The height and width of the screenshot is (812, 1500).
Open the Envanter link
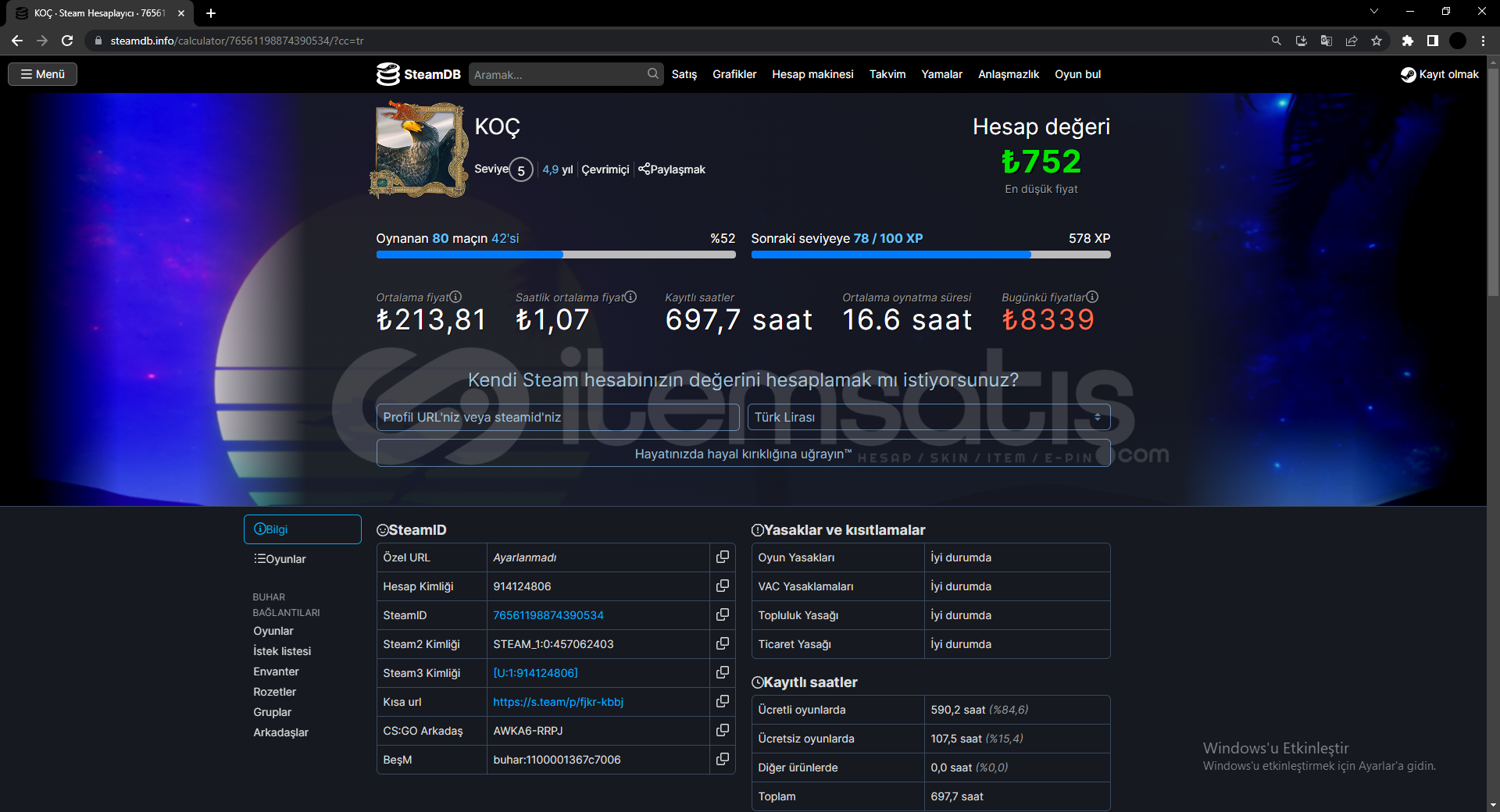pos(276,671)
